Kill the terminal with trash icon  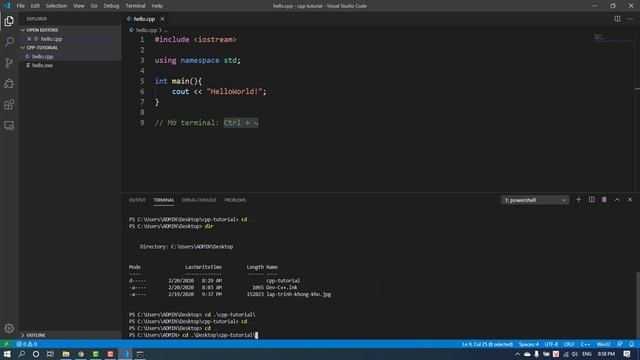604,200
